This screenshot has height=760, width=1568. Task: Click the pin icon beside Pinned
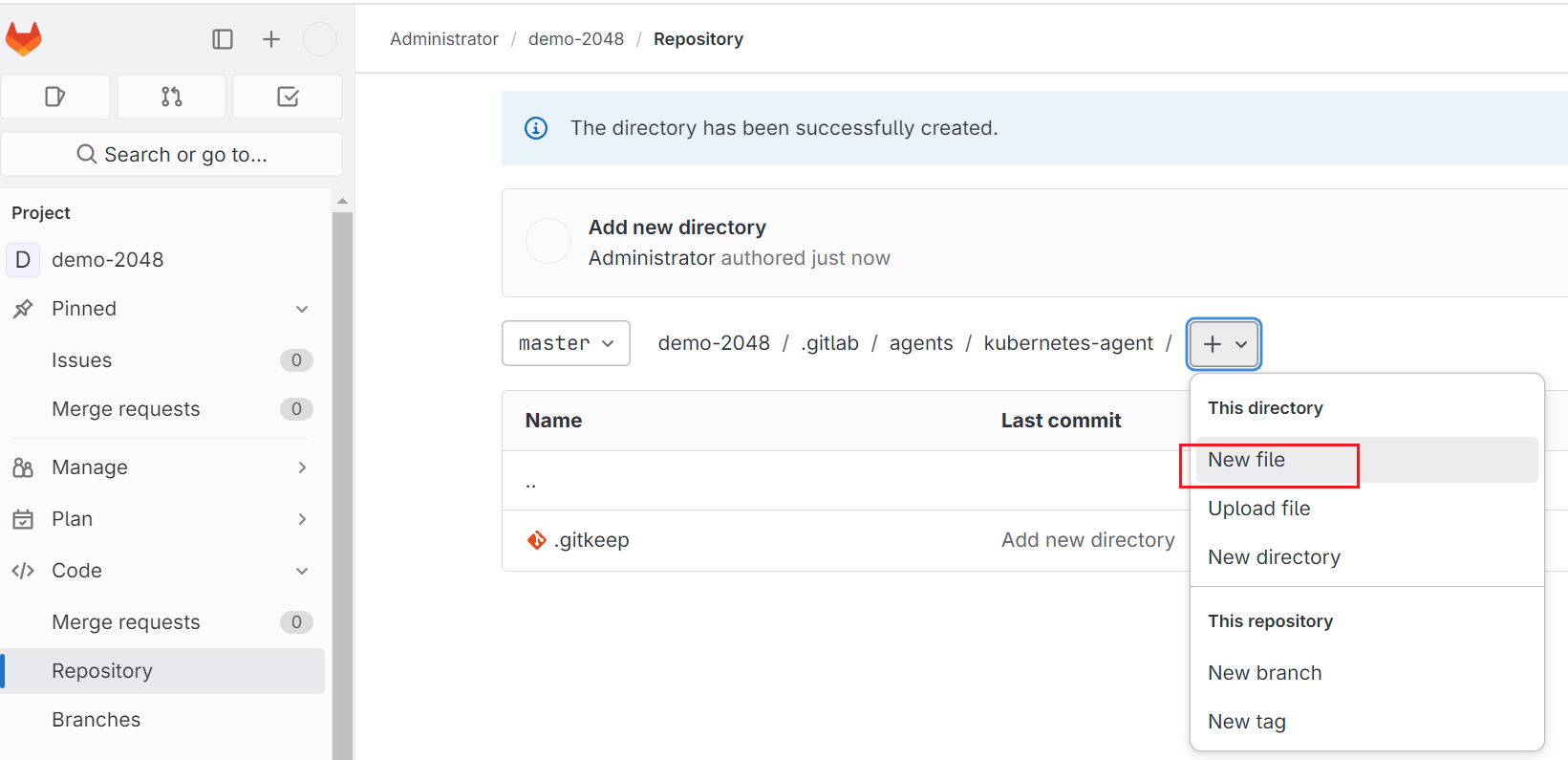coord(23,309)
